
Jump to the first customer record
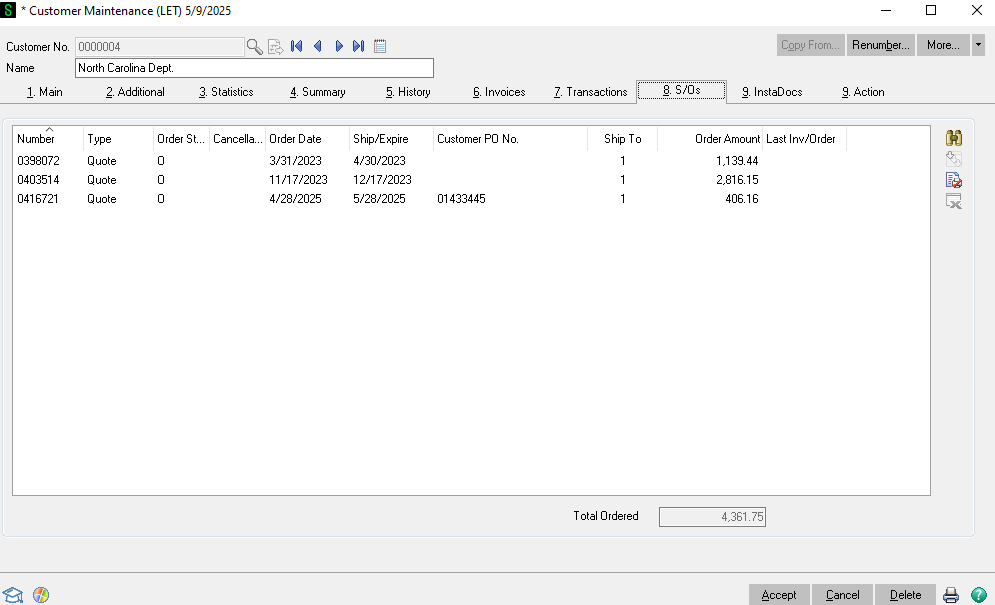pos(297,46)
